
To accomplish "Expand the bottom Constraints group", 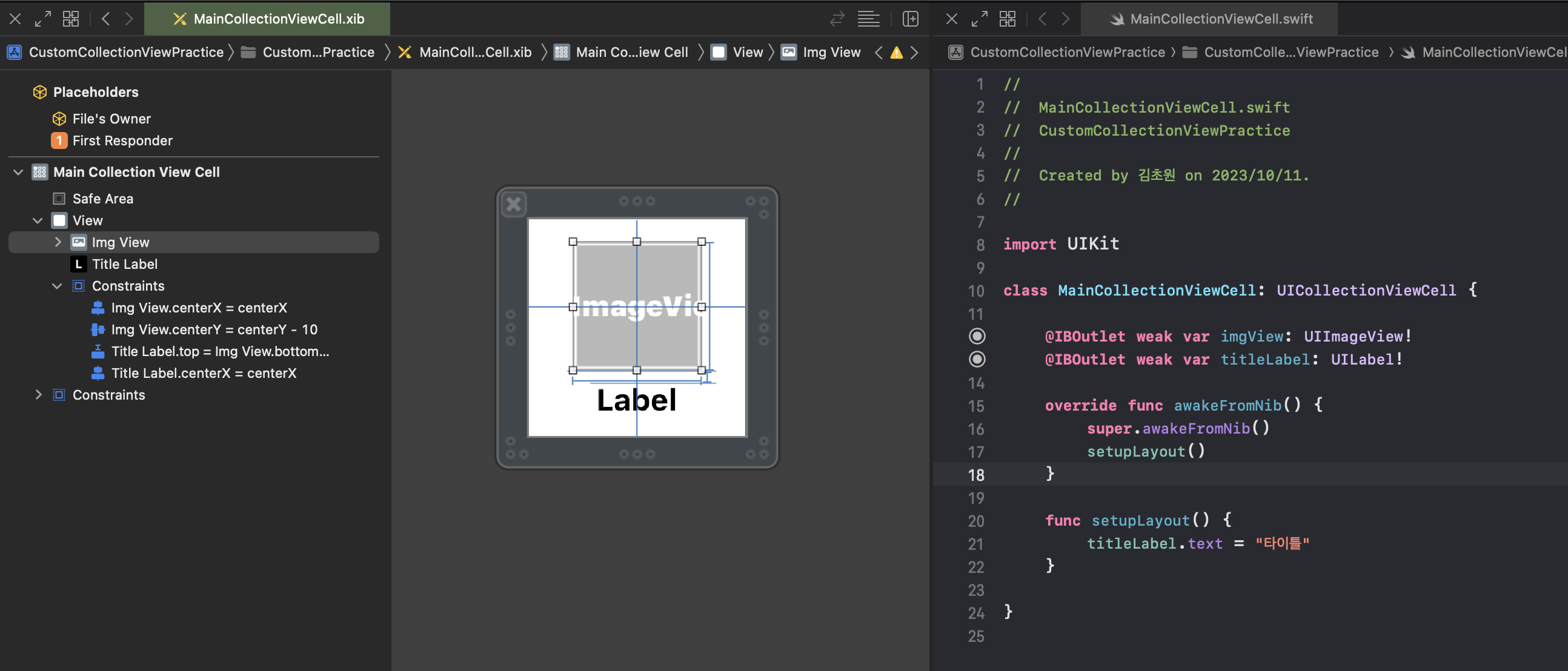I will click(x=38, y=395).
